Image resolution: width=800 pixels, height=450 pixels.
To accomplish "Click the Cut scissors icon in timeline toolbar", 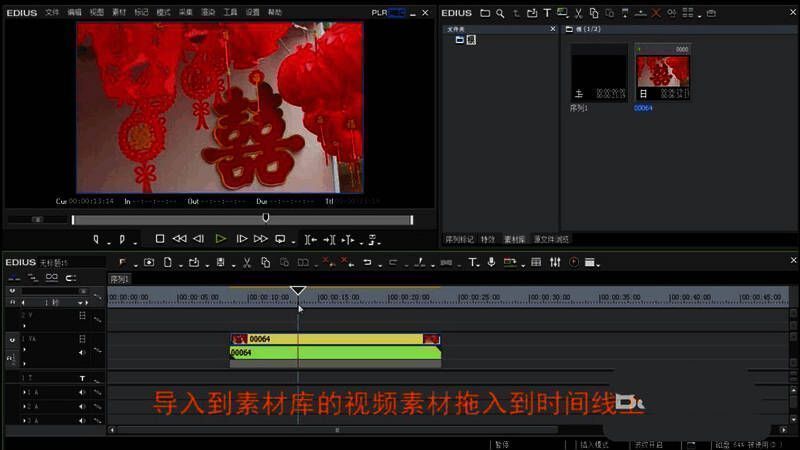I will tap(247, 262).
